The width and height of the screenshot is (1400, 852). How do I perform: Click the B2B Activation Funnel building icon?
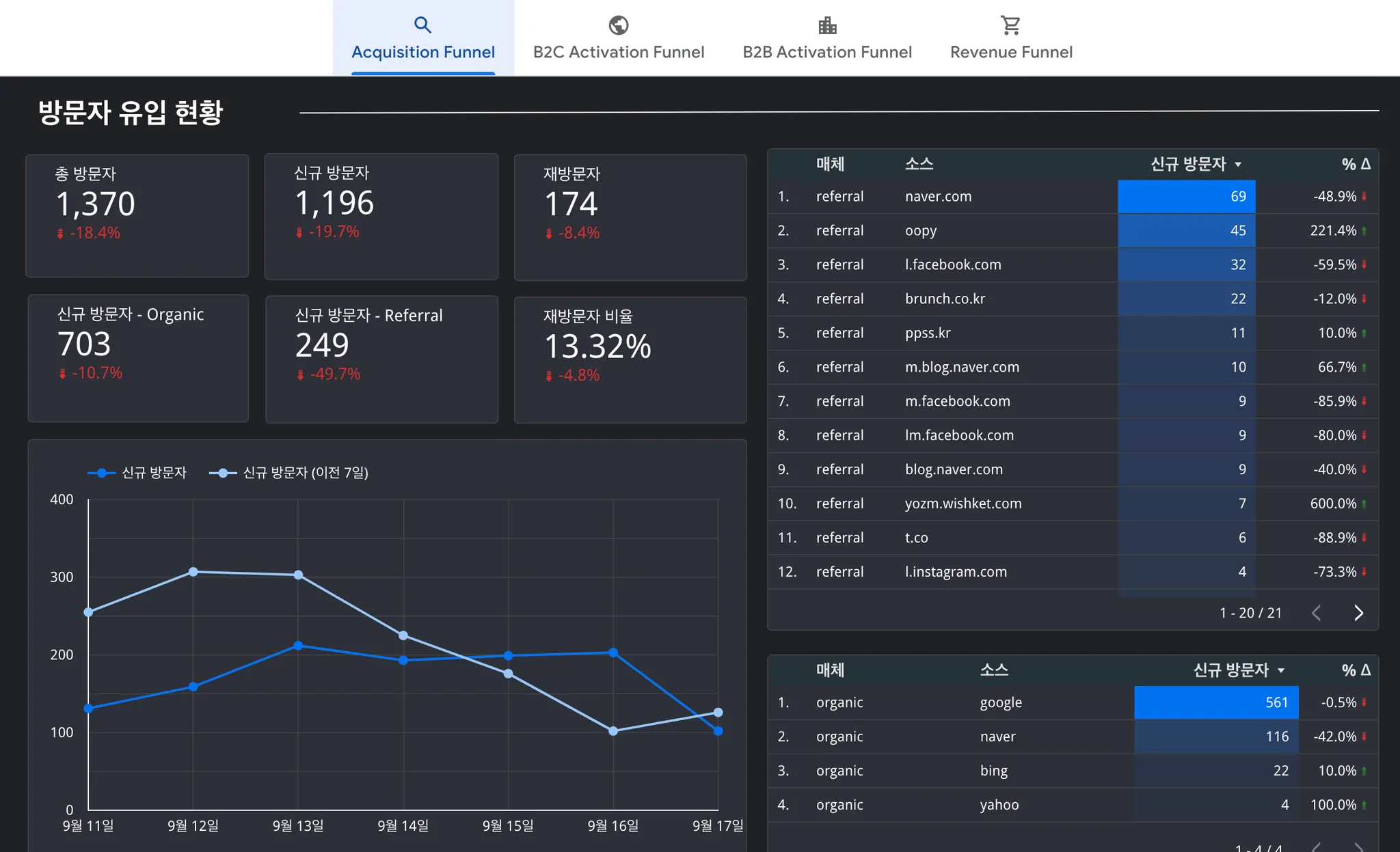coord(827,25)
